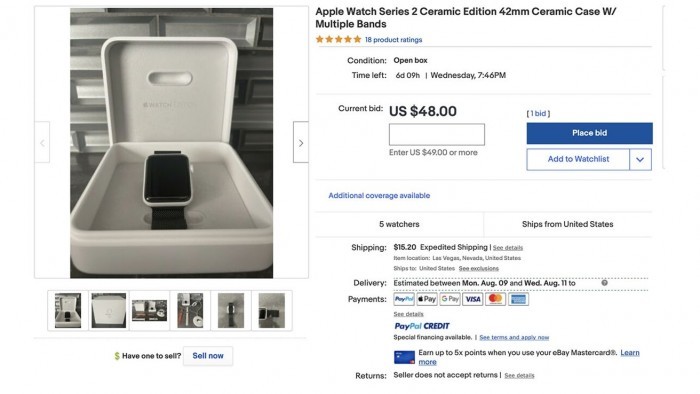Open See exclusions shipping link
This screenshot has width=700, height=394.
pos(479,268)
